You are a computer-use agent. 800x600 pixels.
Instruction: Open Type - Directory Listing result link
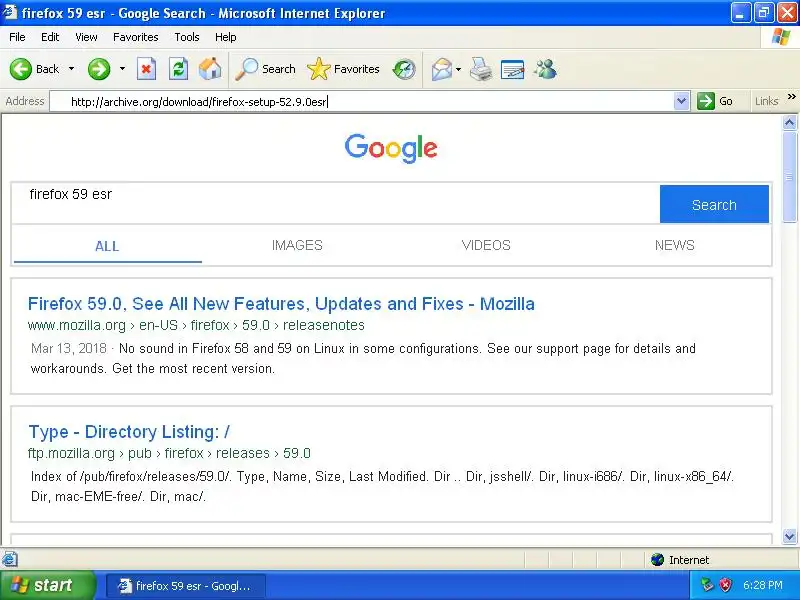point(129,432)
